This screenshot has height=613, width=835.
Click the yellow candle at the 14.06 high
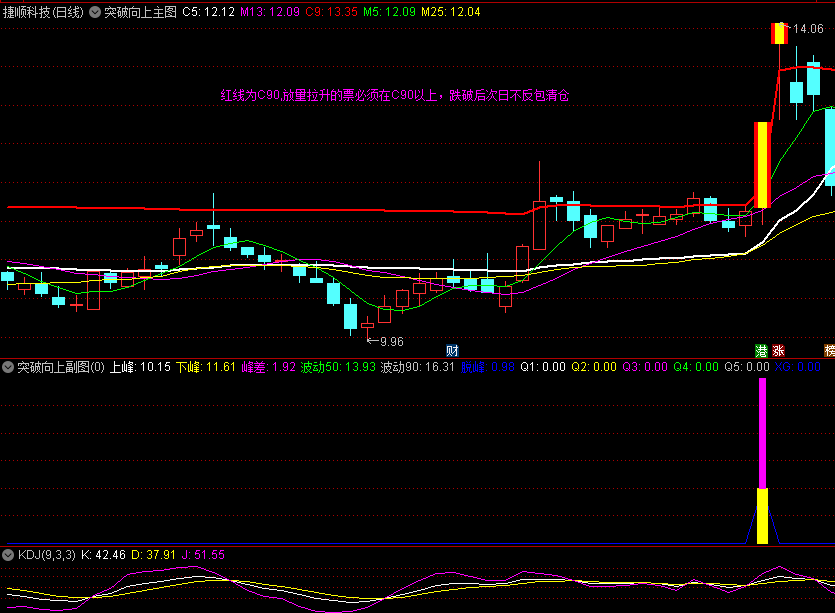[780, 34]
